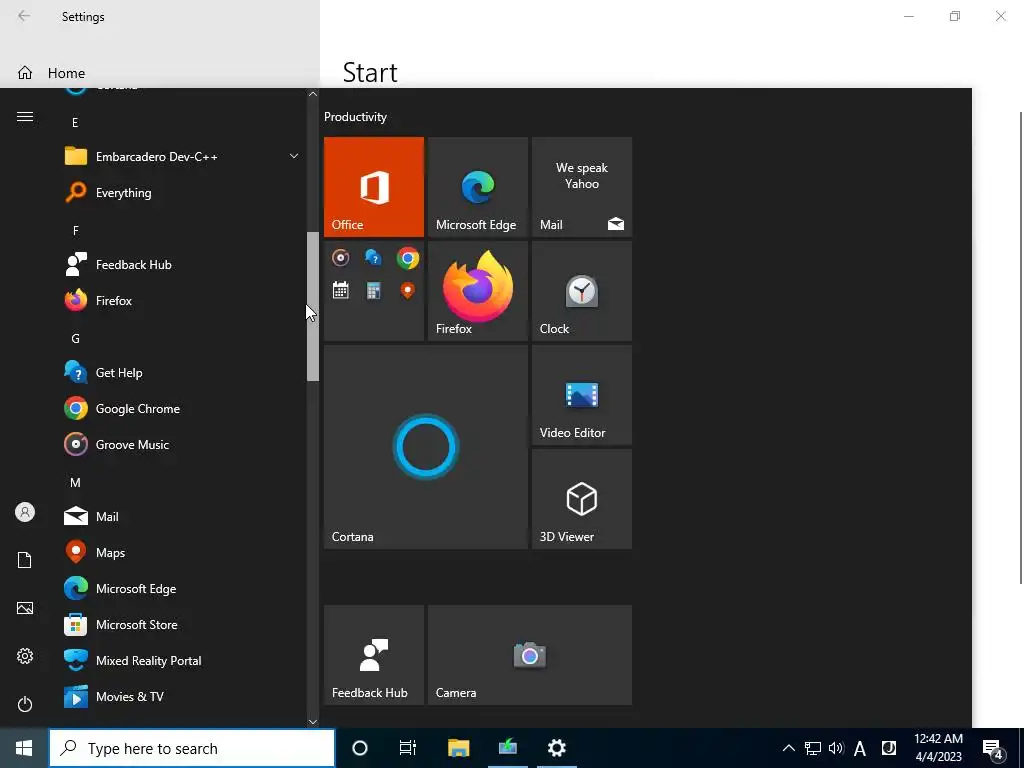
Task: Open the 3D Viewer tile
Action: (x=581, y=499)
